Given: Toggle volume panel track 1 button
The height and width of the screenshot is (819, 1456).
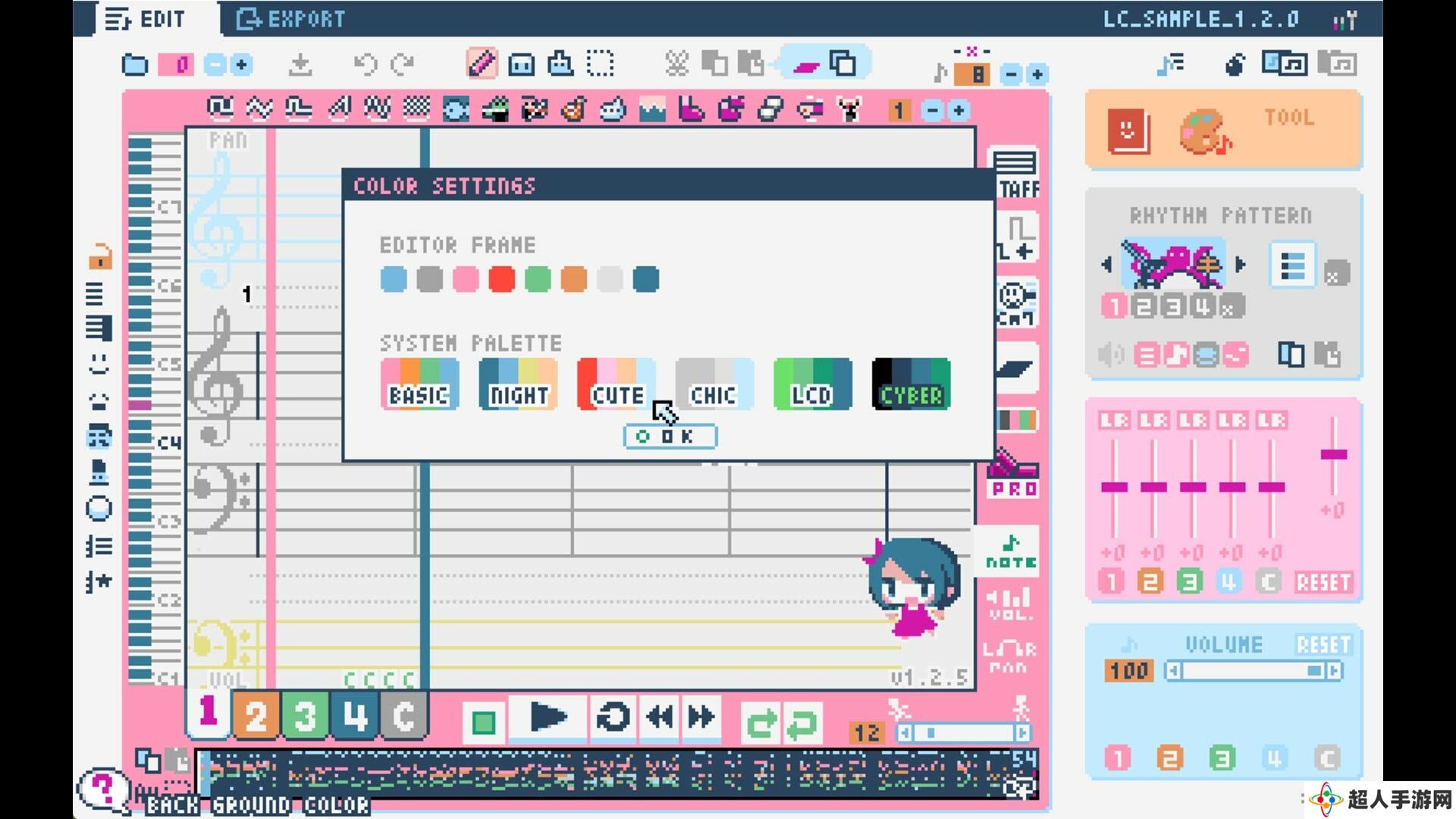Looking at the screenshot, I should tap(1117, 758).
